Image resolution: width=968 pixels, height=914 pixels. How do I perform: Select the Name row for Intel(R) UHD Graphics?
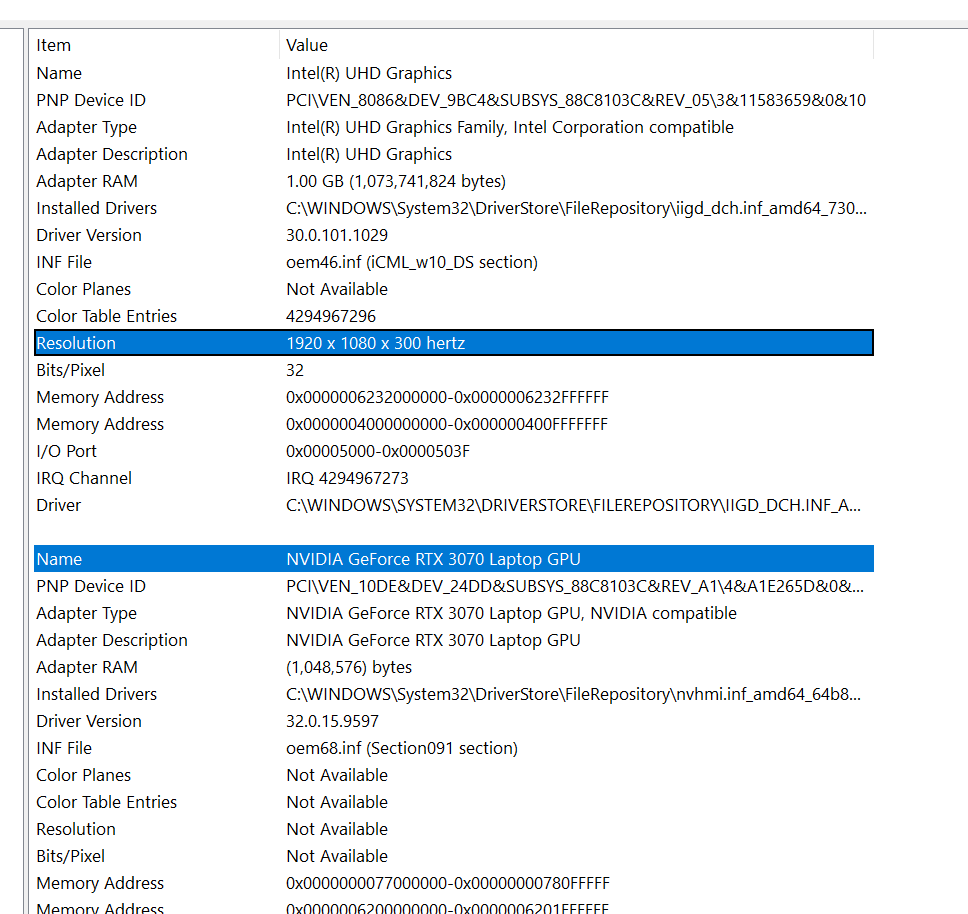(x=454, y=73)
